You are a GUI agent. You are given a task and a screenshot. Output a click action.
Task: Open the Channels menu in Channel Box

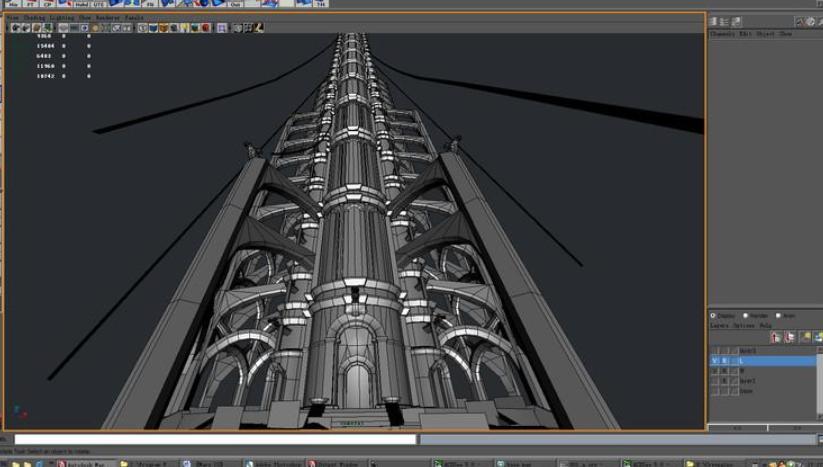click(722, 34)
